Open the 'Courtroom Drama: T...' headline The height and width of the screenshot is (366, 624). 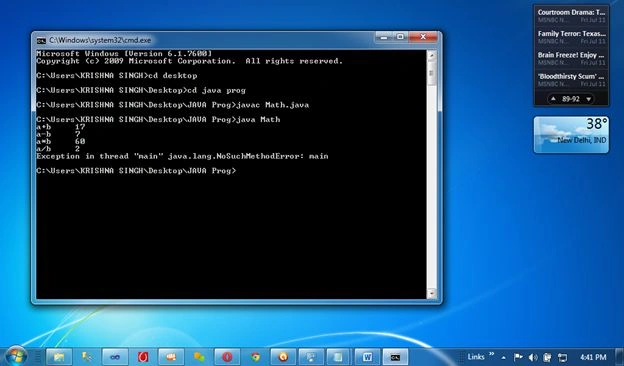(571, 12)
